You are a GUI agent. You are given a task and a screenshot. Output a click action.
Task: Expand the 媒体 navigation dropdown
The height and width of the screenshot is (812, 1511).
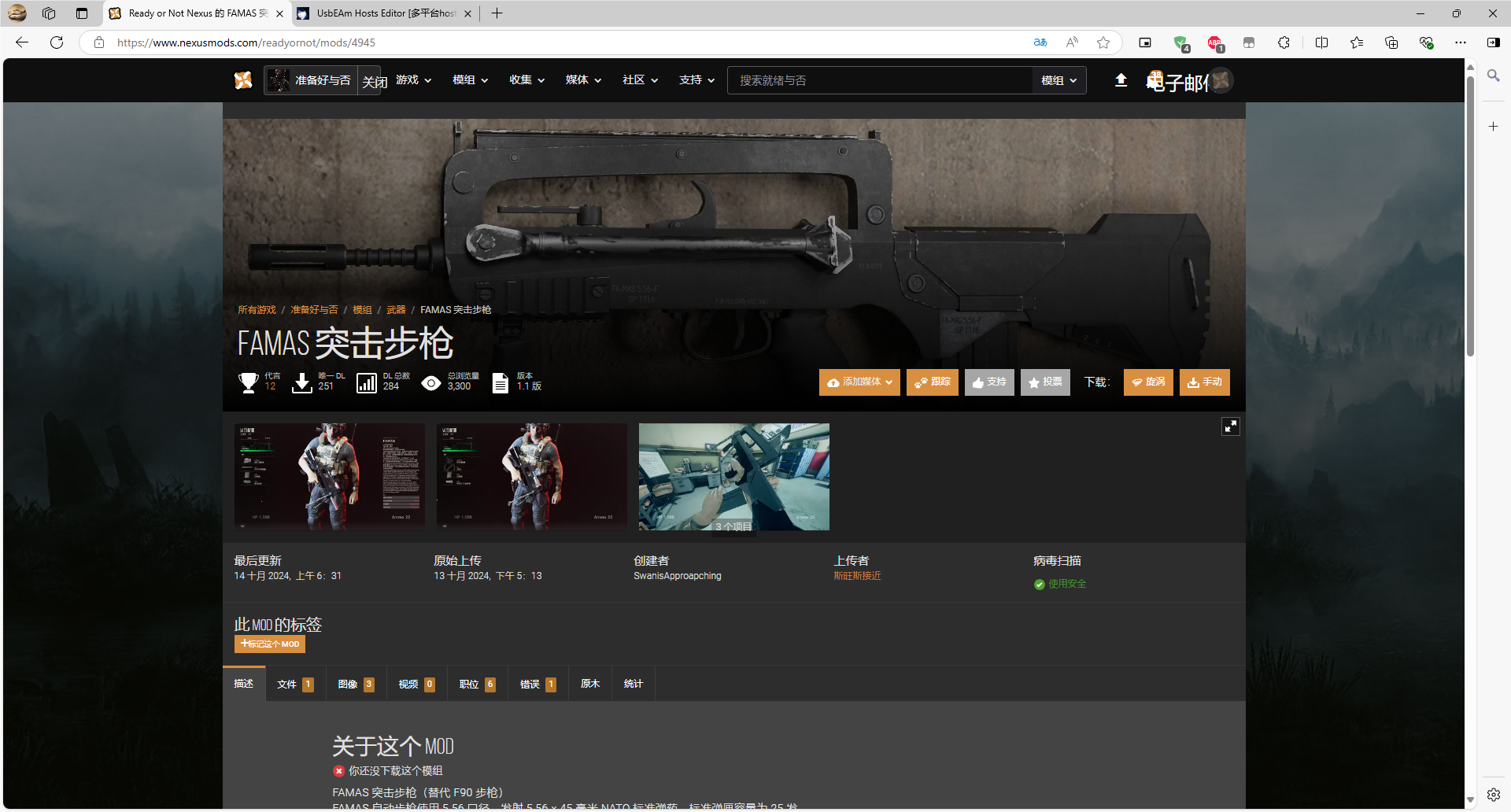point(584,80)
